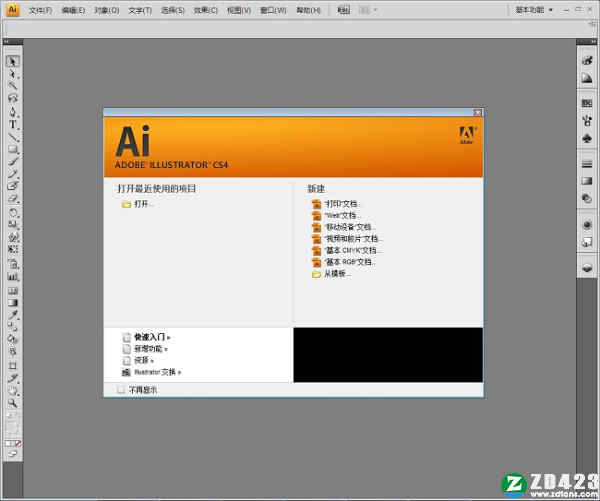The width and height of the screenshot is (600, 501).
Task: Open the Gradient panel in right dock
Action: [x=587, y=181]
